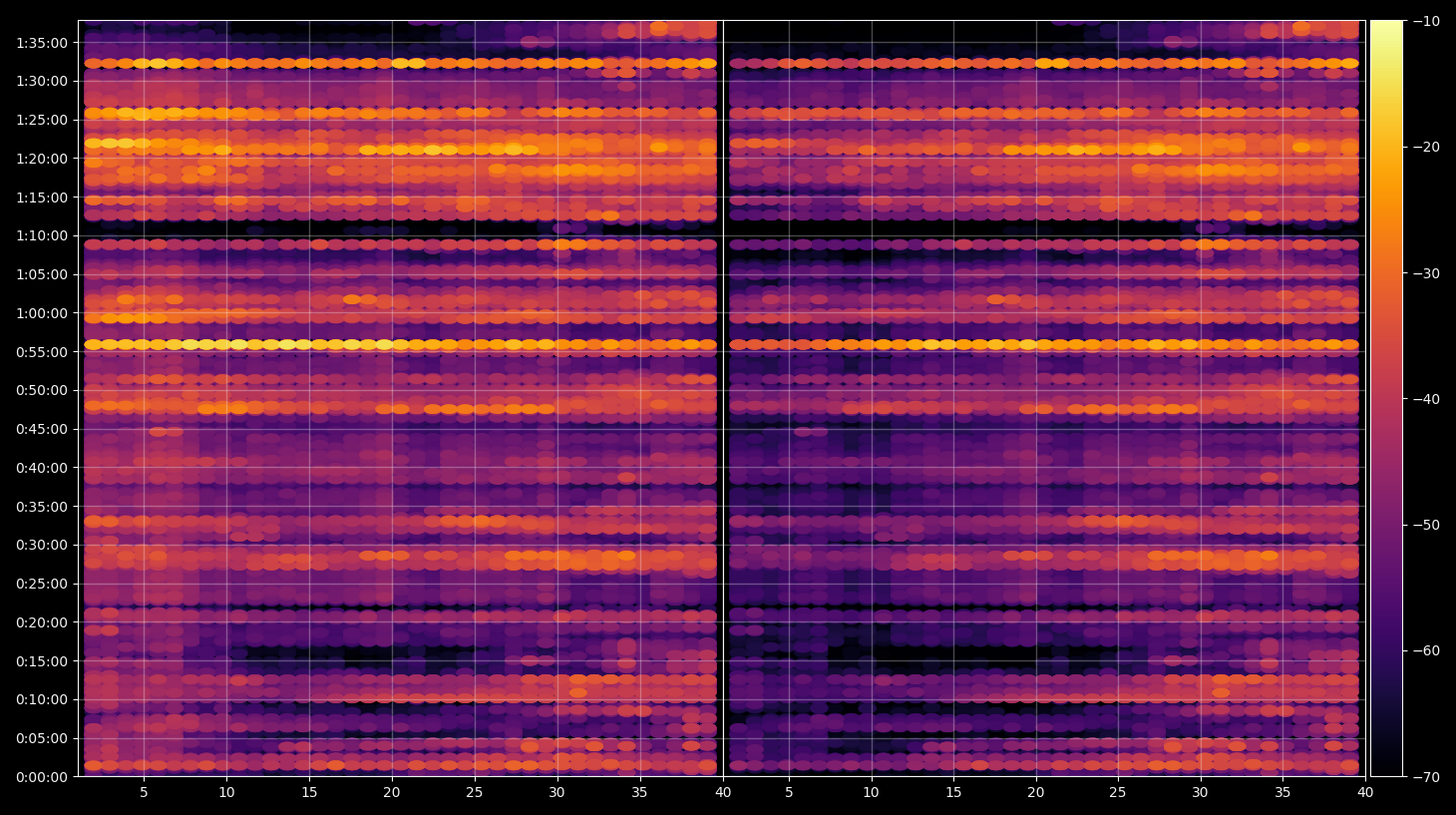
Task: Click x-axis label 35 under left heatmap
Action: [x=639, y=793]
